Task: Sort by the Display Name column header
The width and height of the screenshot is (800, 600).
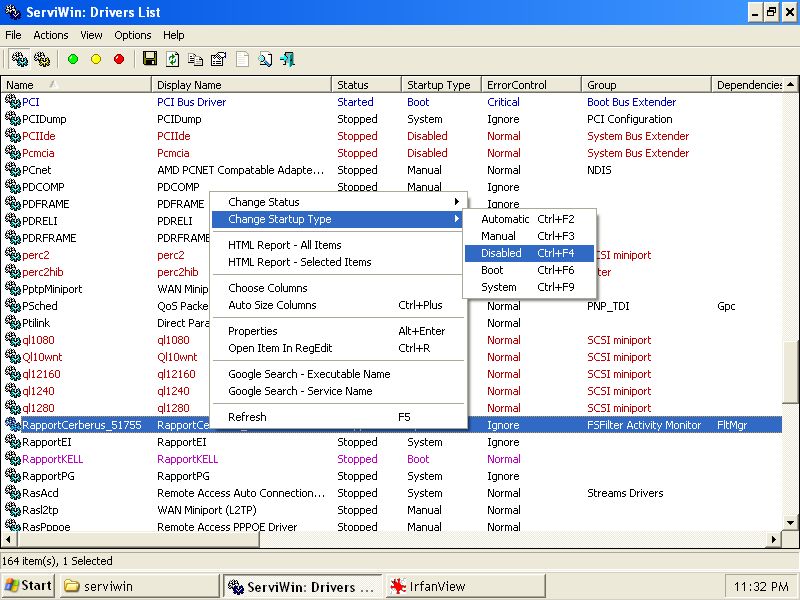Action: [241, 85]
